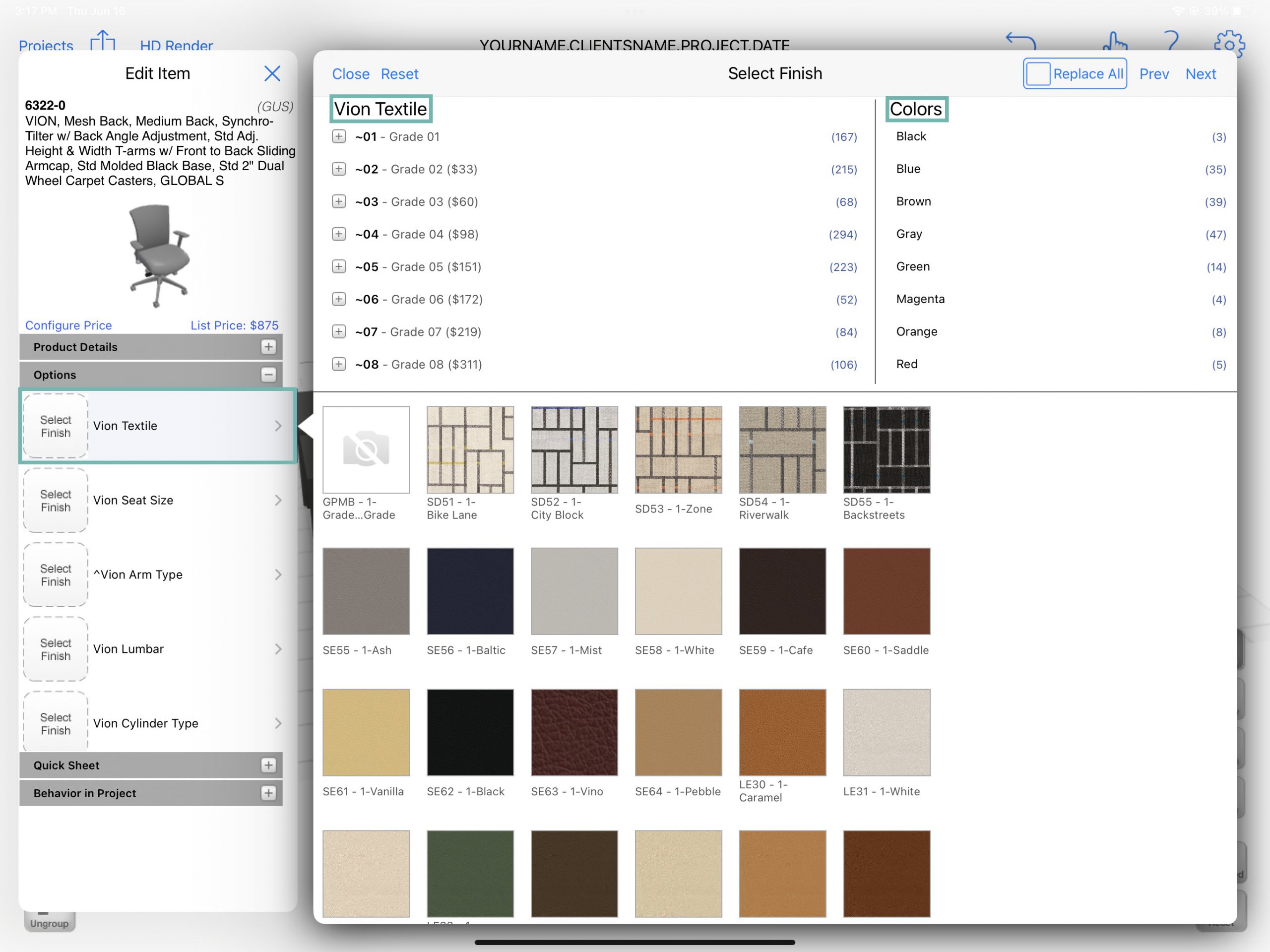The width and height of the screenshot is (1270, 952).
Task: Choose SD53 1-Zone fabric swatch
Action: point(678,450)
